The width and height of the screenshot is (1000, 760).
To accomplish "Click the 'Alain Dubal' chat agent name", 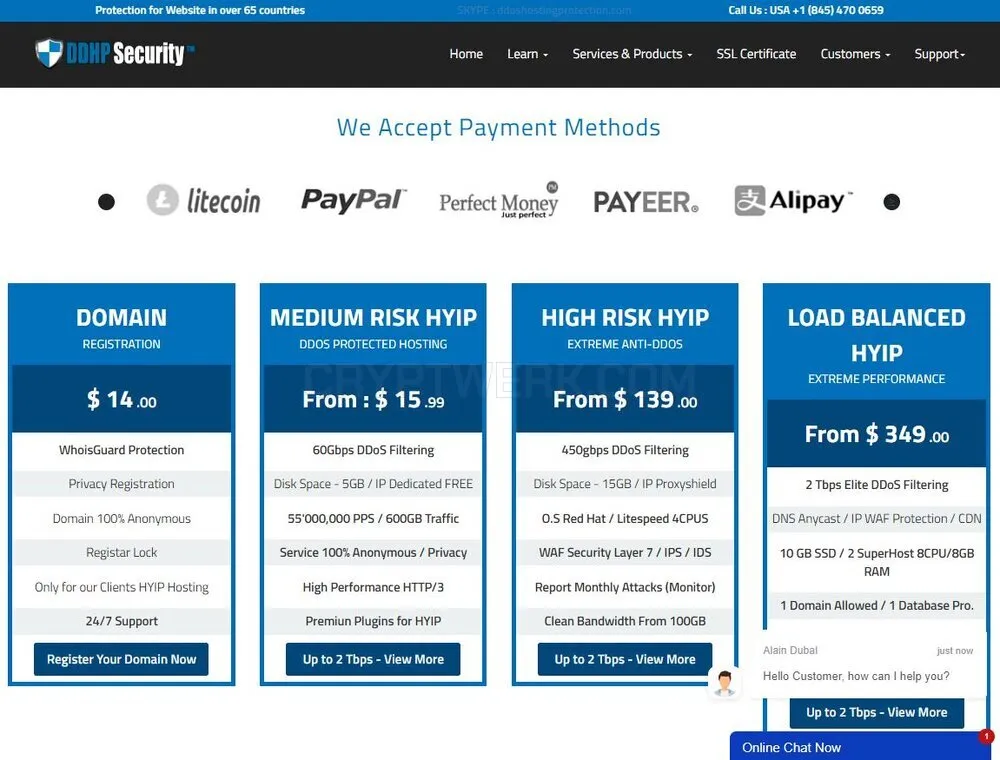I will [x=790, y=650].
